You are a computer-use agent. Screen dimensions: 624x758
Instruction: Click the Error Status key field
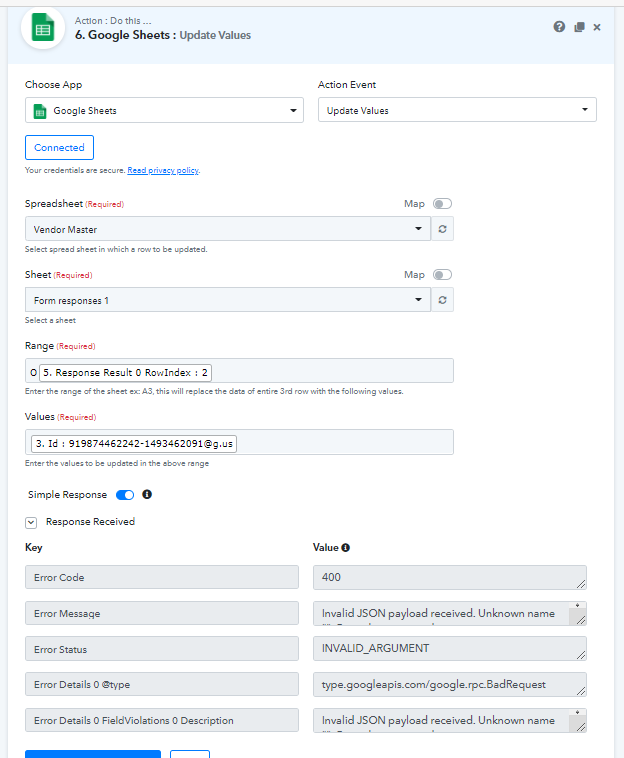coord(162,649)
